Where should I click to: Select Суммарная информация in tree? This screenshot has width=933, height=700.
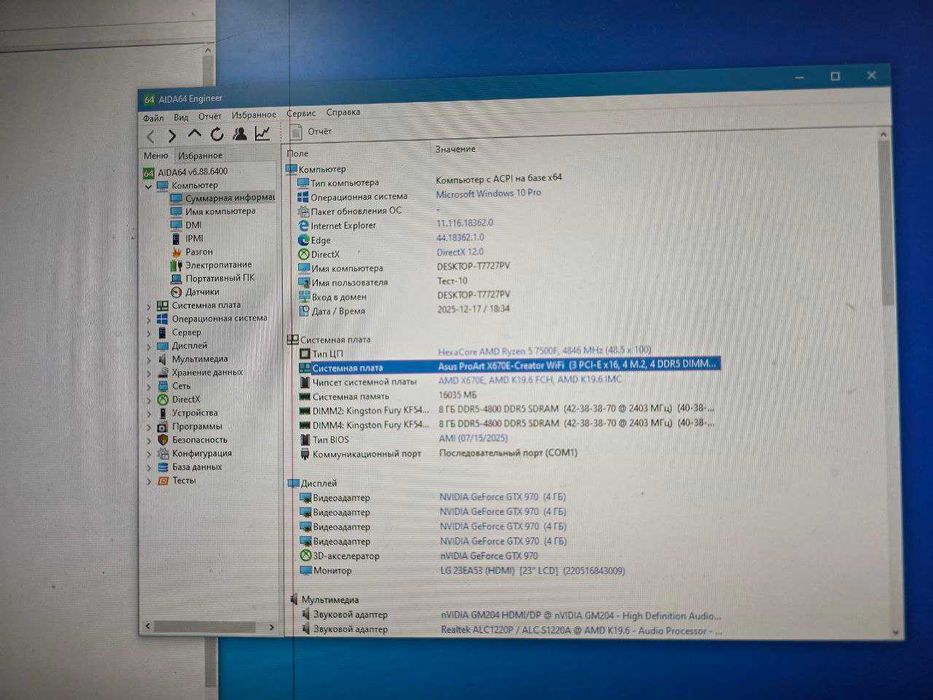(x=223, y=198)
